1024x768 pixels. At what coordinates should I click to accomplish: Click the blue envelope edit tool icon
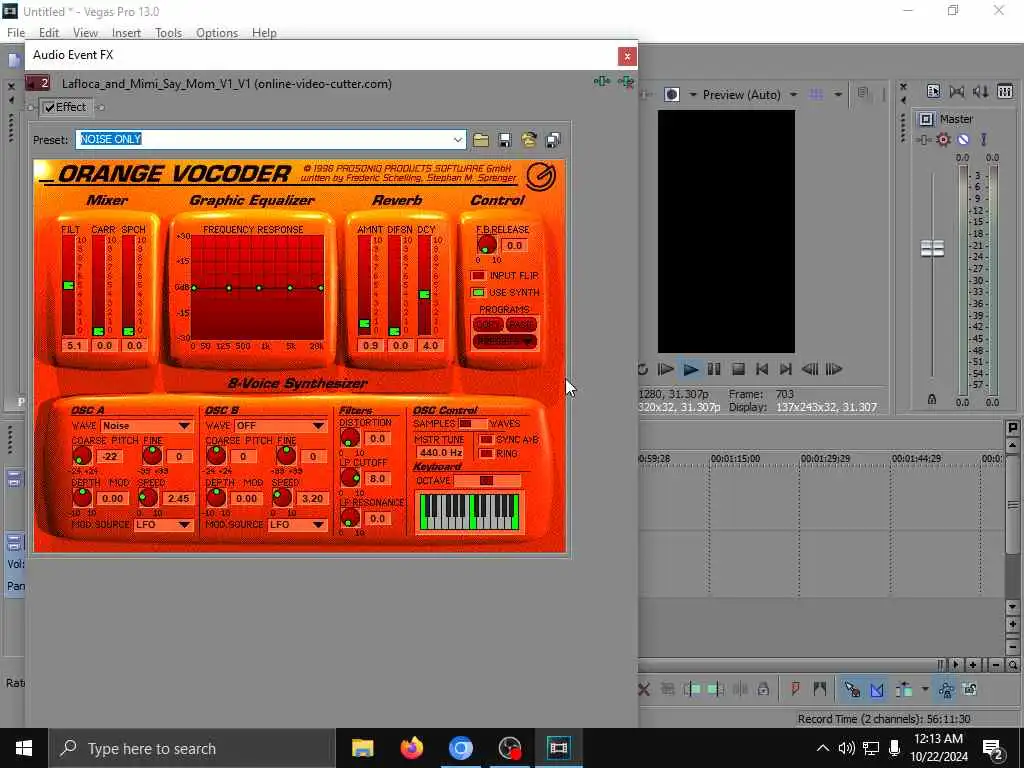tap(877, 690)
